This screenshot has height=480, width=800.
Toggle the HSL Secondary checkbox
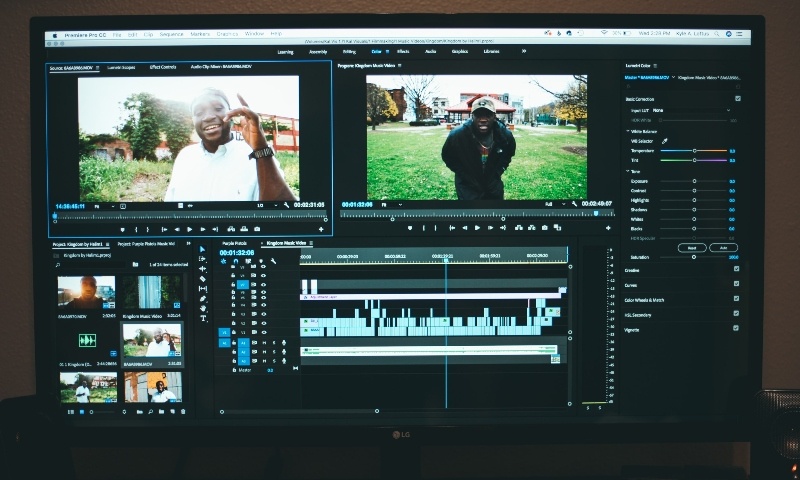coord(736,313)
